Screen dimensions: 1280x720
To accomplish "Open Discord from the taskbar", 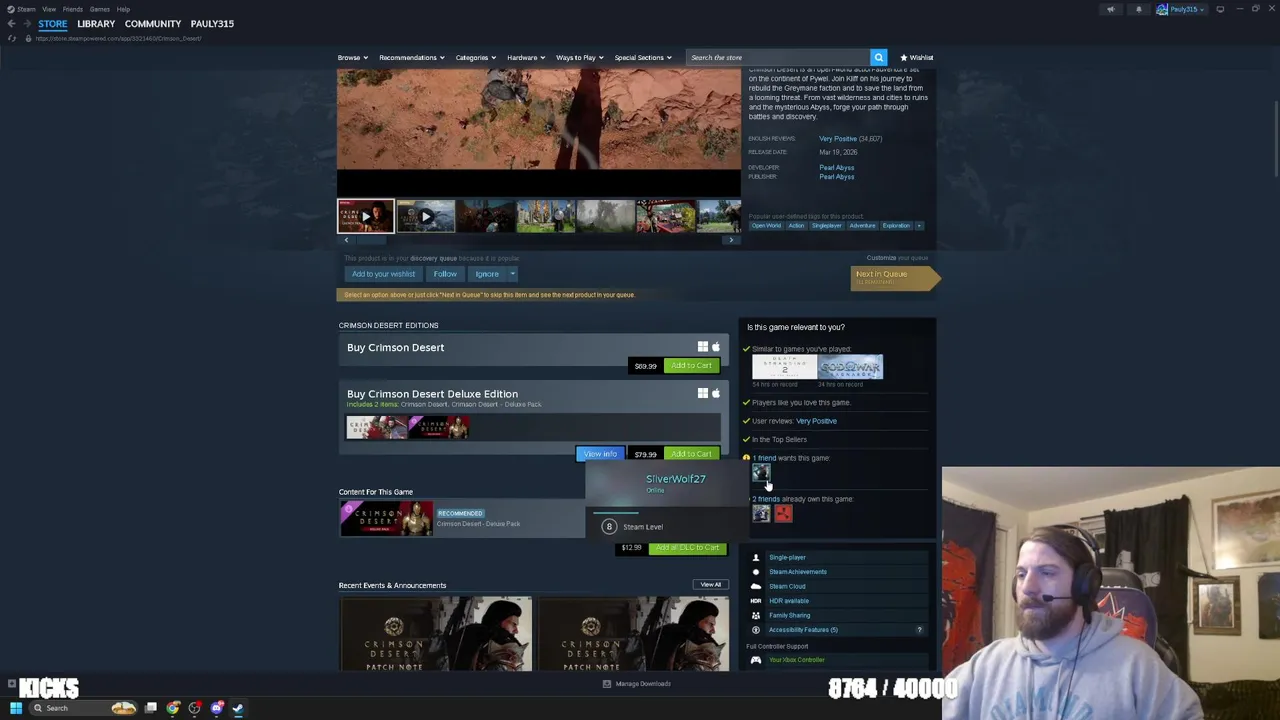I will (x=217, y=708).
